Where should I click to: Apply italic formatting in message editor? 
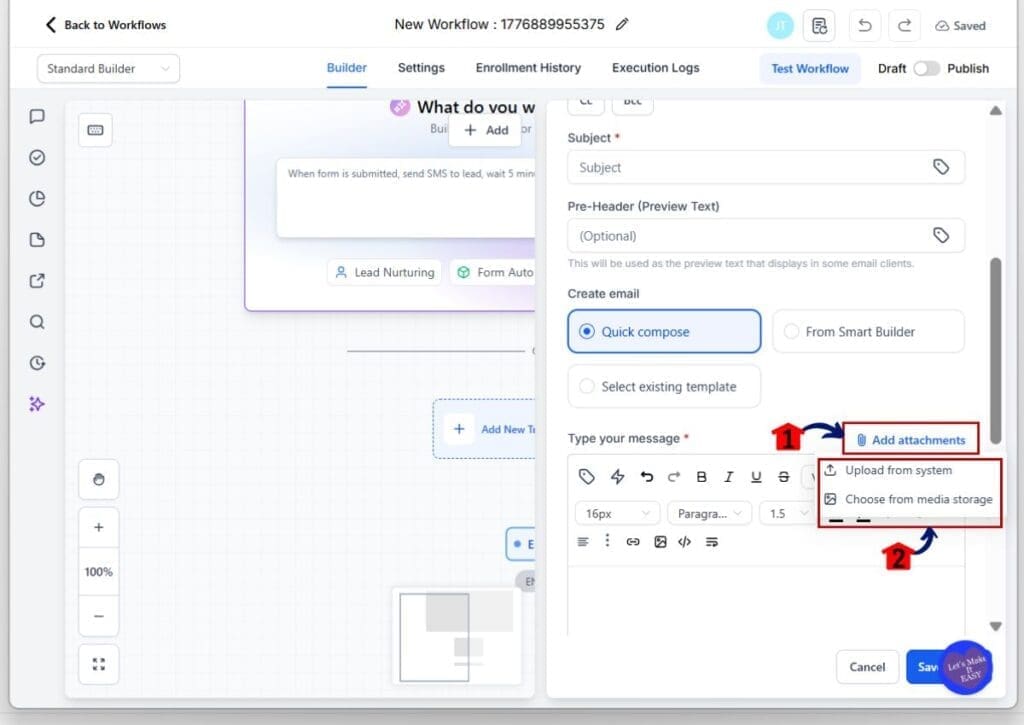pyautogui.click(x=729, y=477)
